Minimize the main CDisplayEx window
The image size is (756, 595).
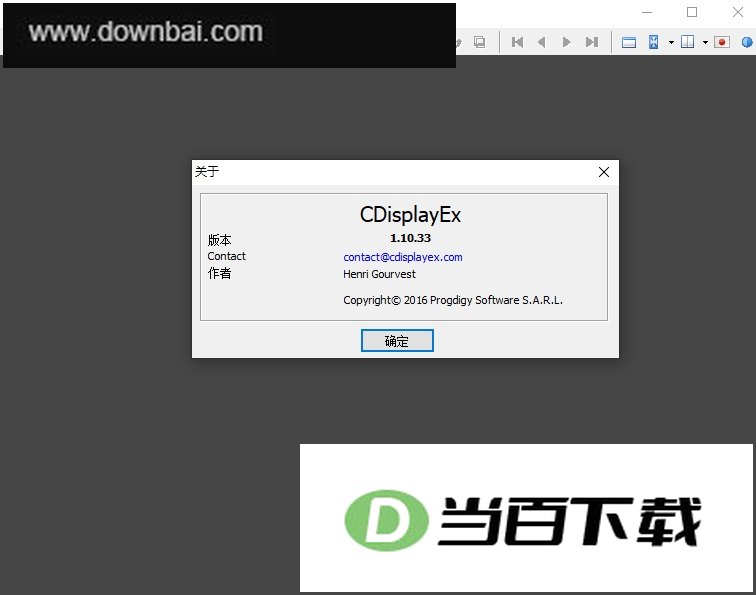click(647, 13)
